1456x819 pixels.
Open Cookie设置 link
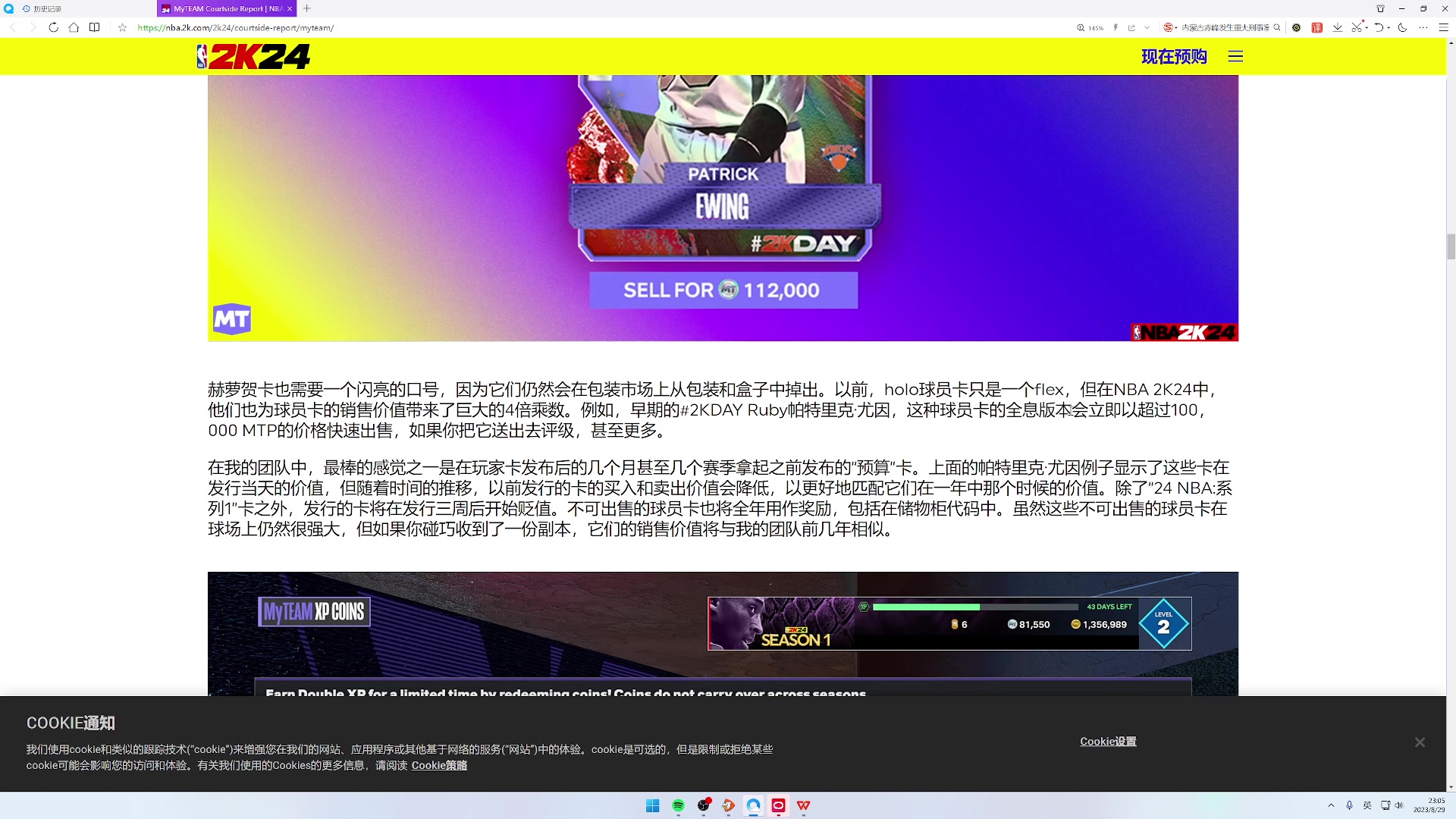coord(1108,742)
